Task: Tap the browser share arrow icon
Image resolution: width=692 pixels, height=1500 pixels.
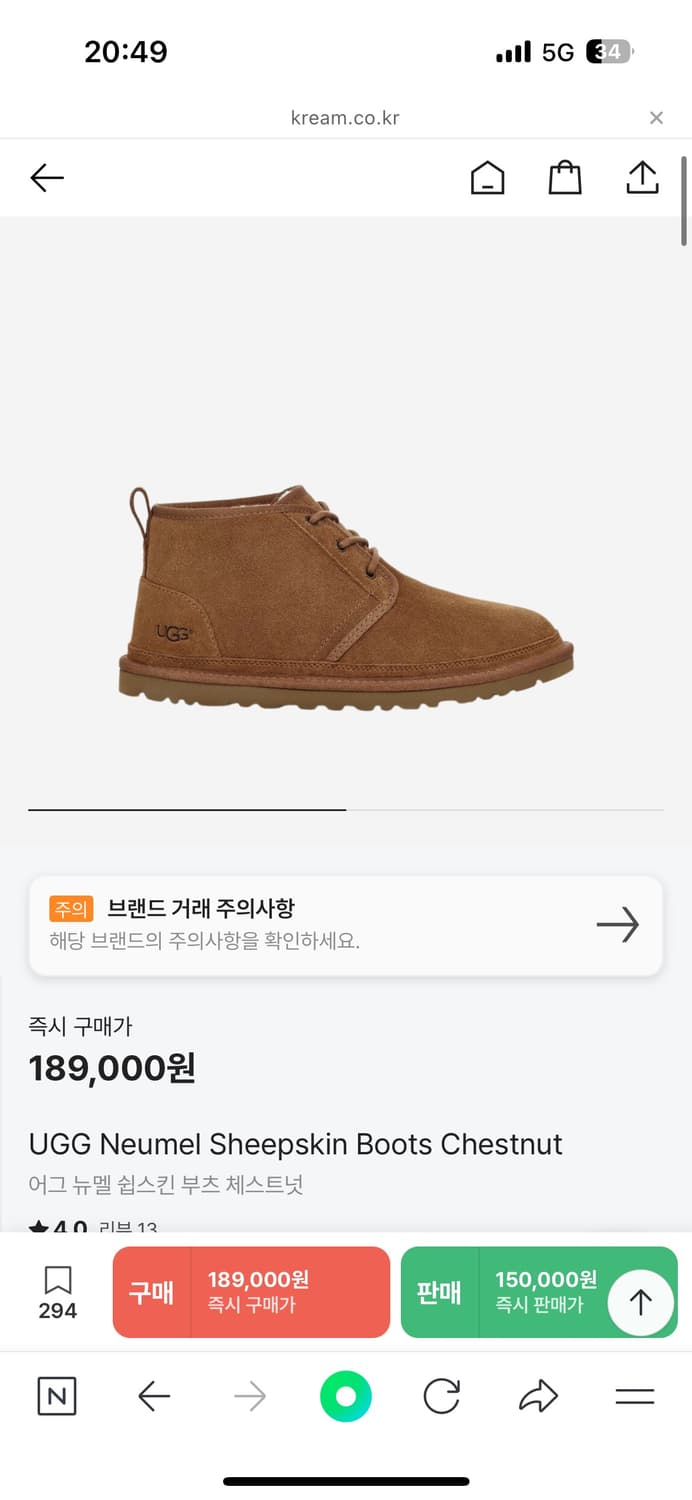Action: [538, 1396]
